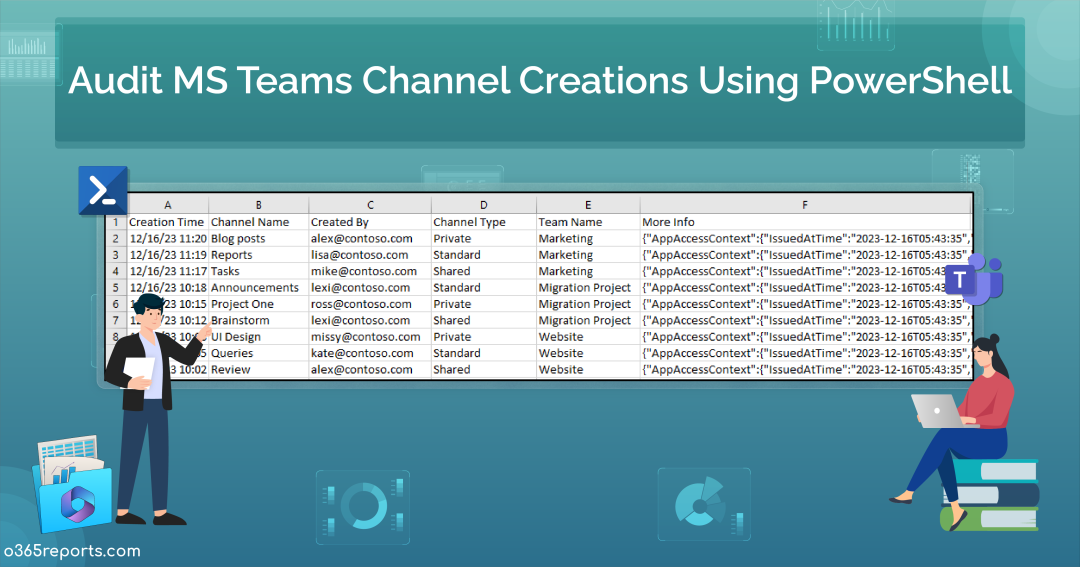This screenshot has height=567, width=1080.
Task: Click "Shared" in the Brainstorm row
Action: click(x=484, y=320)
